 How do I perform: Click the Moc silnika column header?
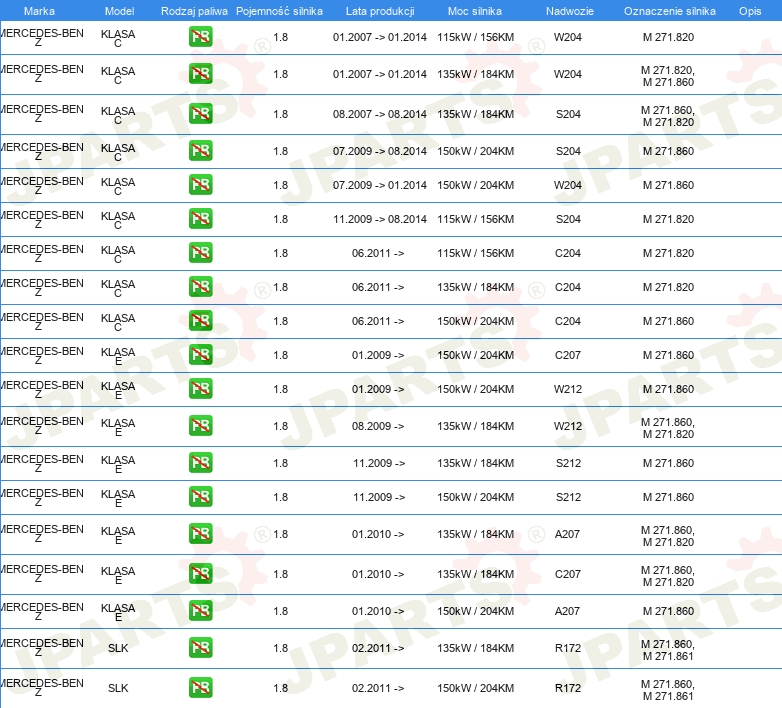click(x=475, y=10)
